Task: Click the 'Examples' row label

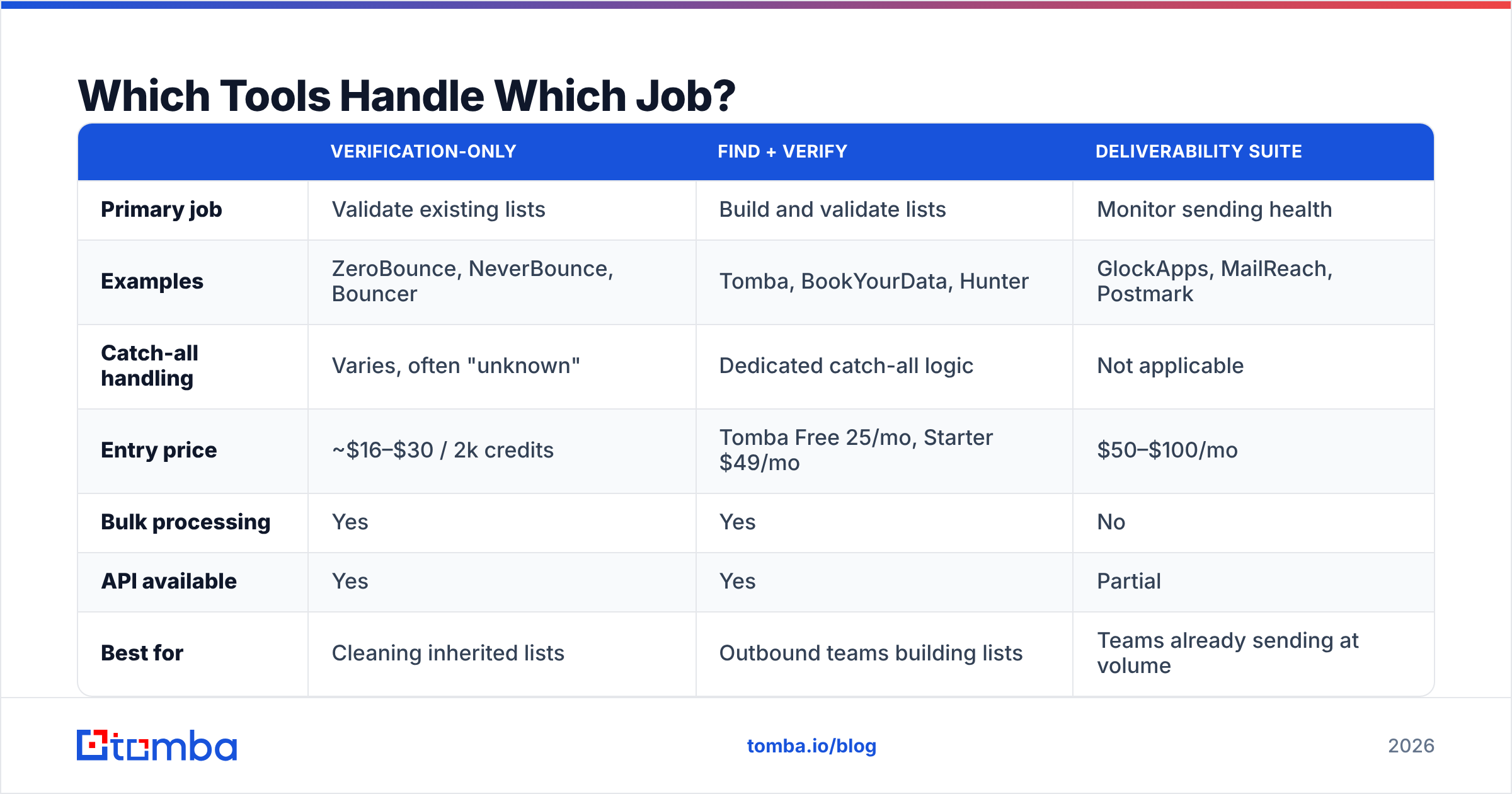Action: [x=152, y=281]
